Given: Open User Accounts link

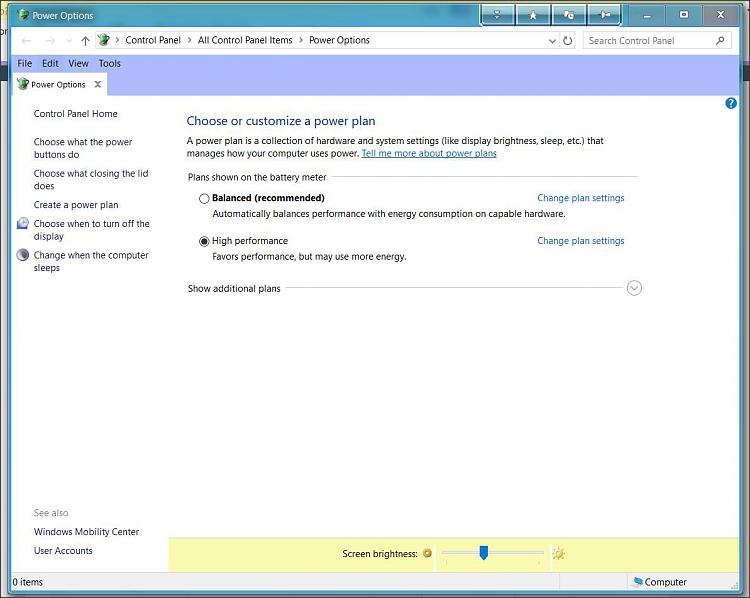Looking at the screenshot, I should coord(63,551).
